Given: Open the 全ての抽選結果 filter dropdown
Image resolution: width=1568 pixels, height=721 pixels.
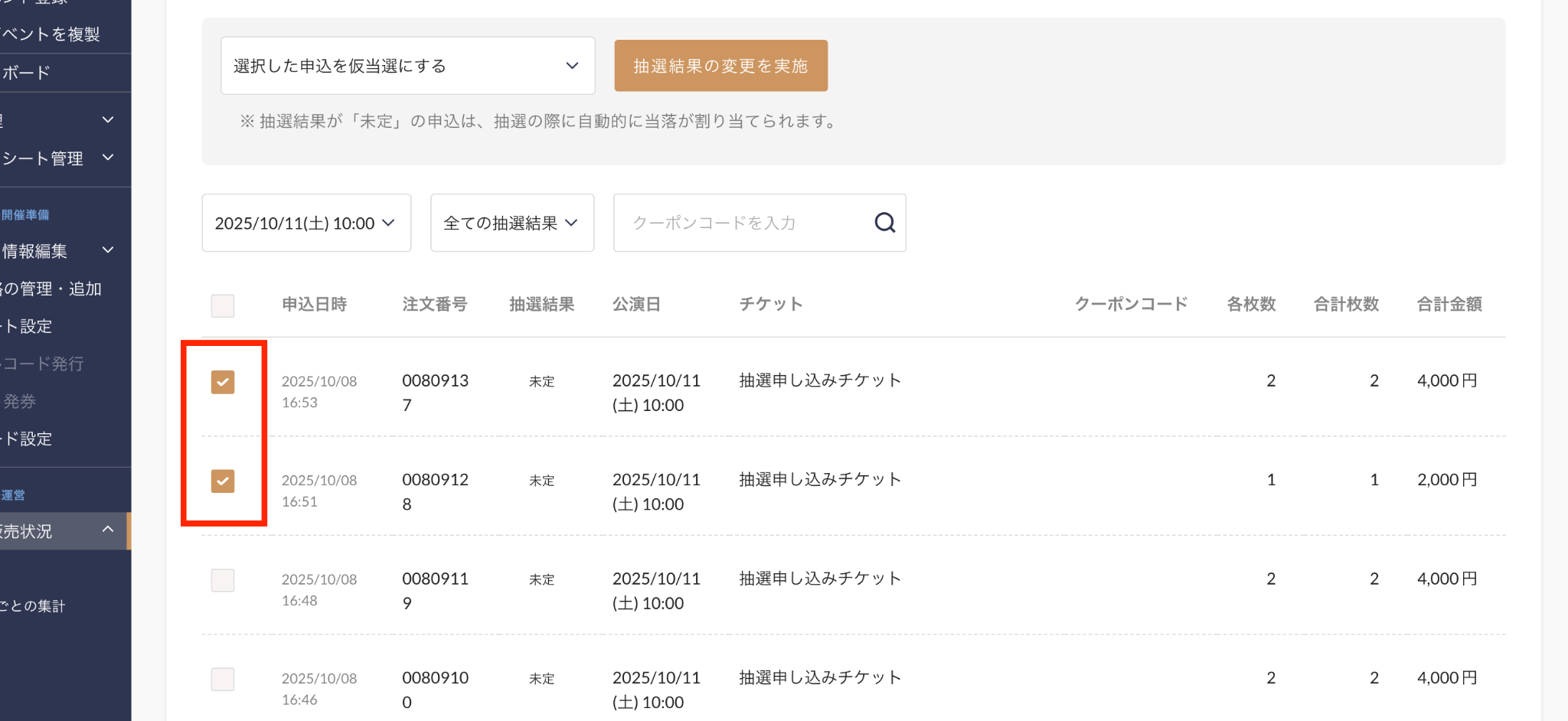Looking at the screenshot, I should tap(511, 223).
